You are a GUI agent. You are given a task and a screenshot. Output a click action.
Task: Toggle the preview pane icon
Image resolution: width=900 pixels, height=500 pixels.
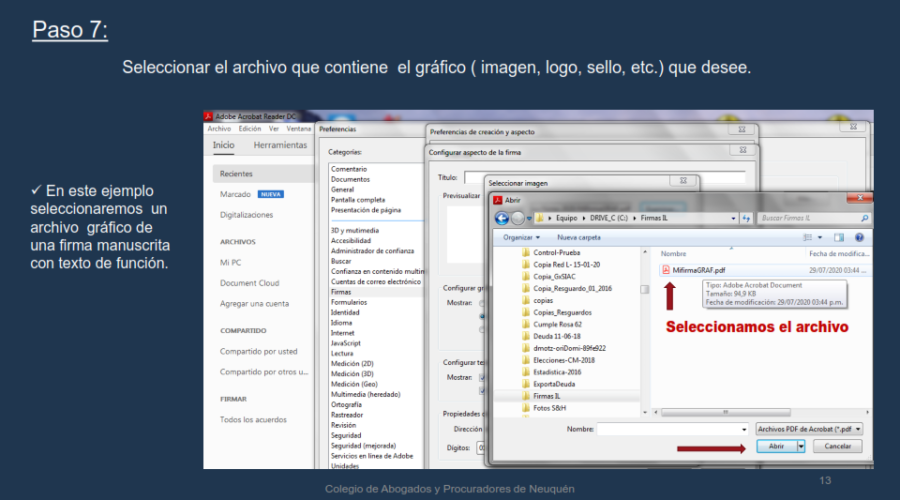click(839, 237)
